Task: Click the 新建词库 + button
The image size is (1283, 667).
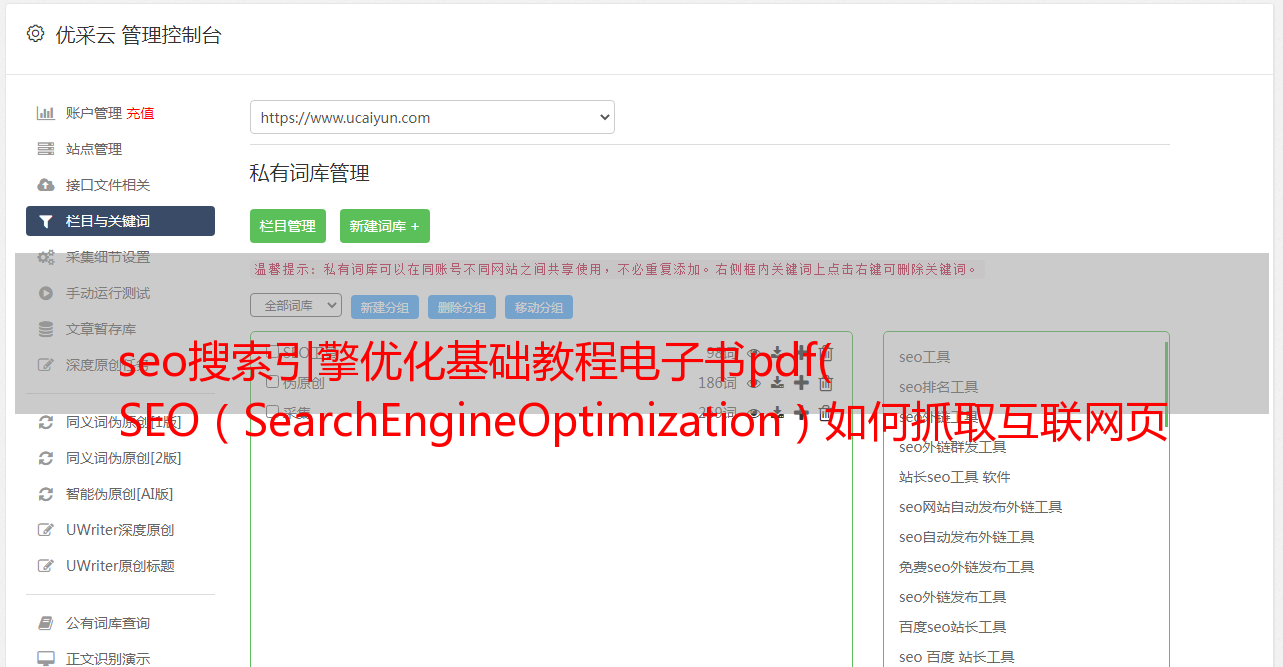Action: [385, 226]
